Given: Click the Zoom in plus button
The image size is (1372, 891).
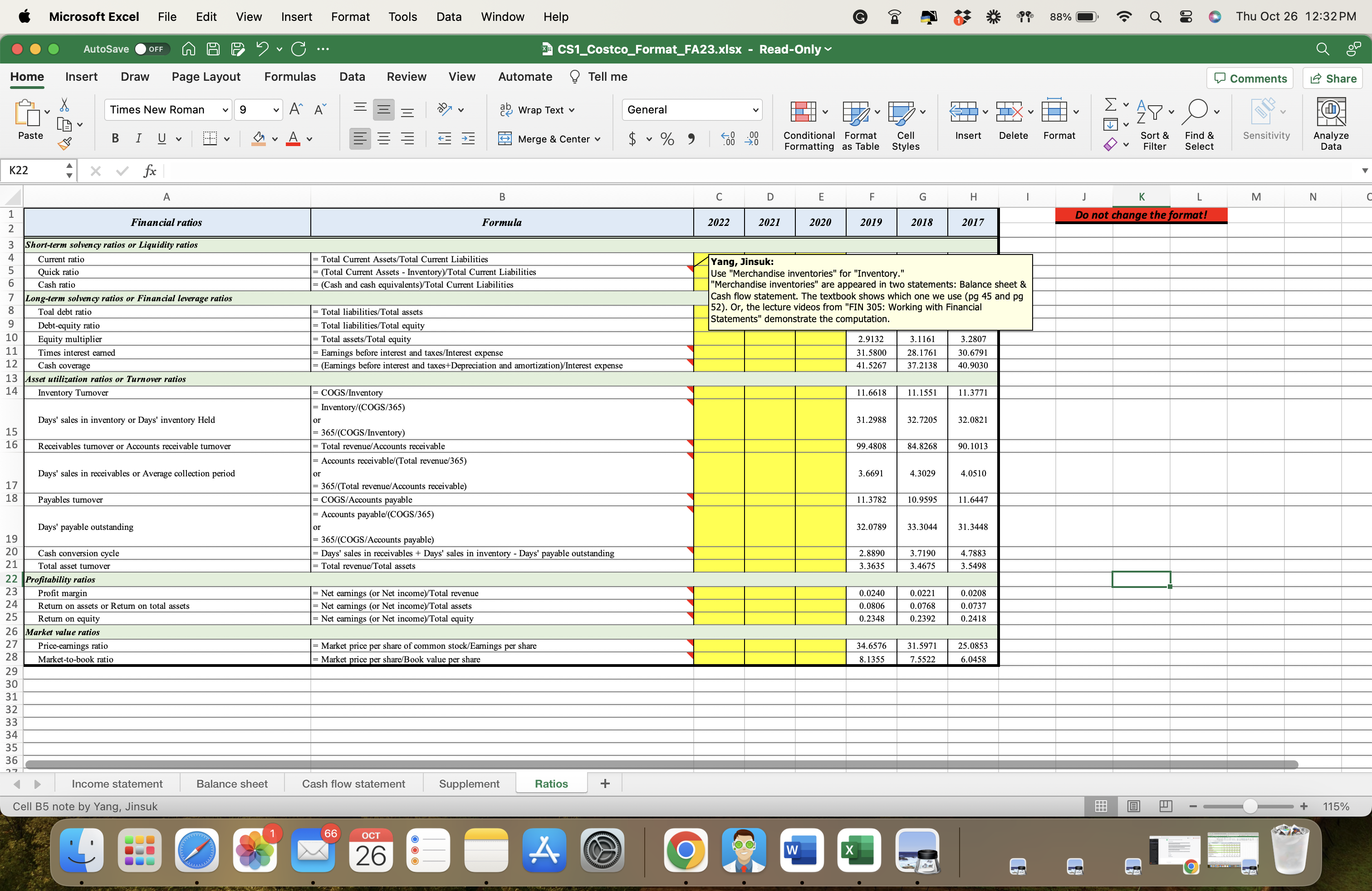Looking at the screenshot, I should click(1304, 806).
